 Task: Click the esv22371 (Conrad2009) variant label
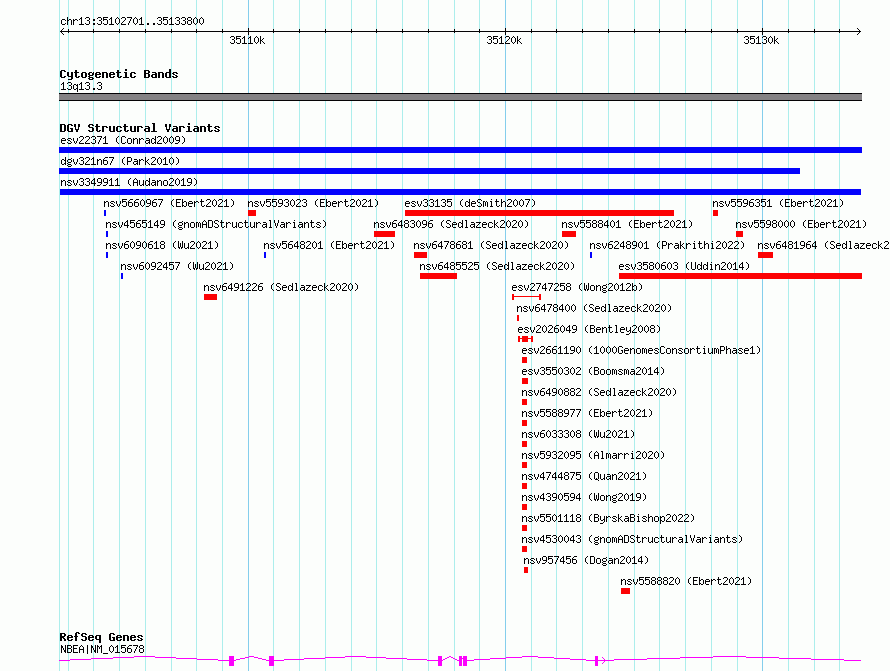coord(123,140)
